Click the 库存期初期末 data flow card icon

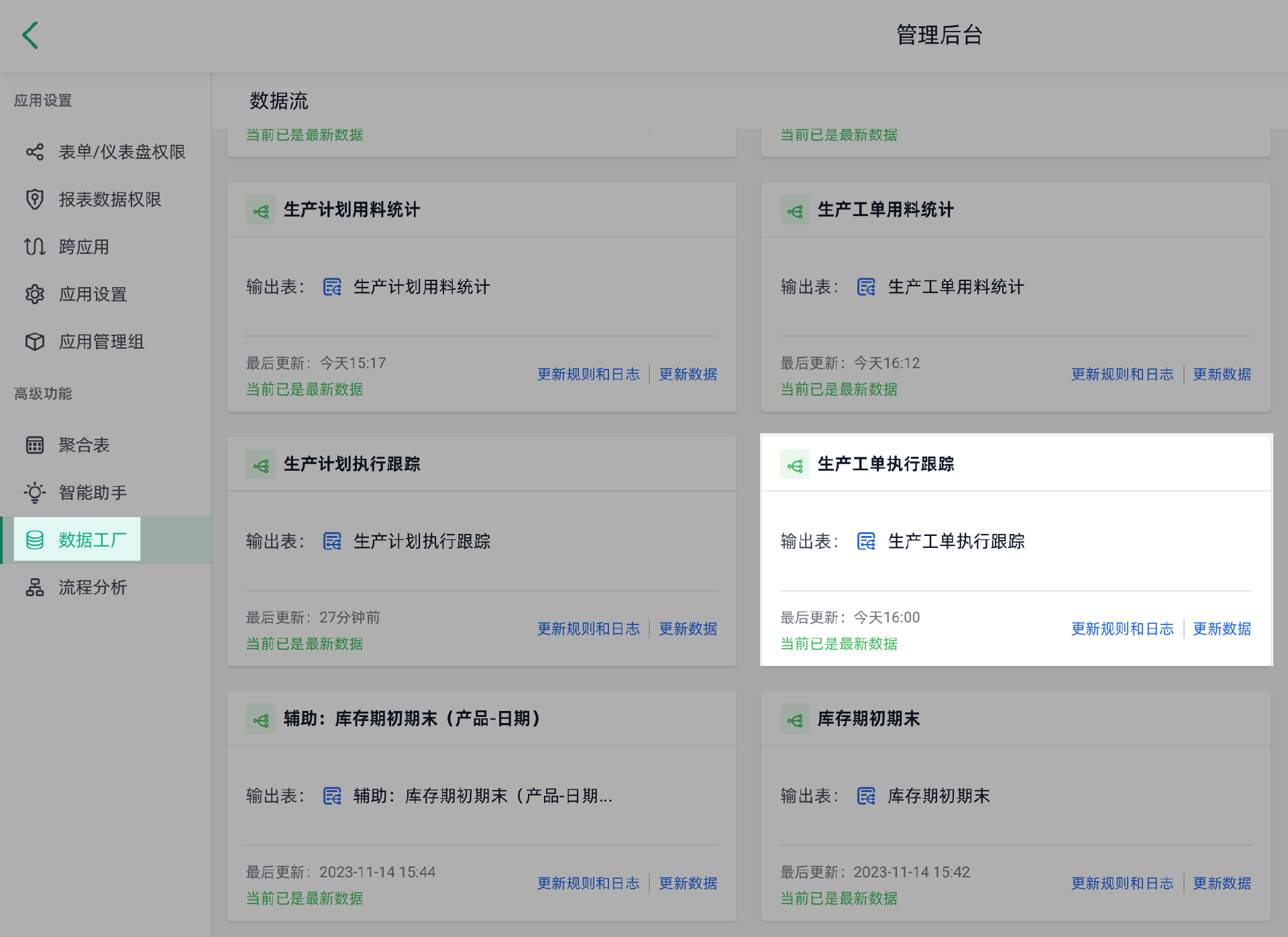(x=795, y=720)
